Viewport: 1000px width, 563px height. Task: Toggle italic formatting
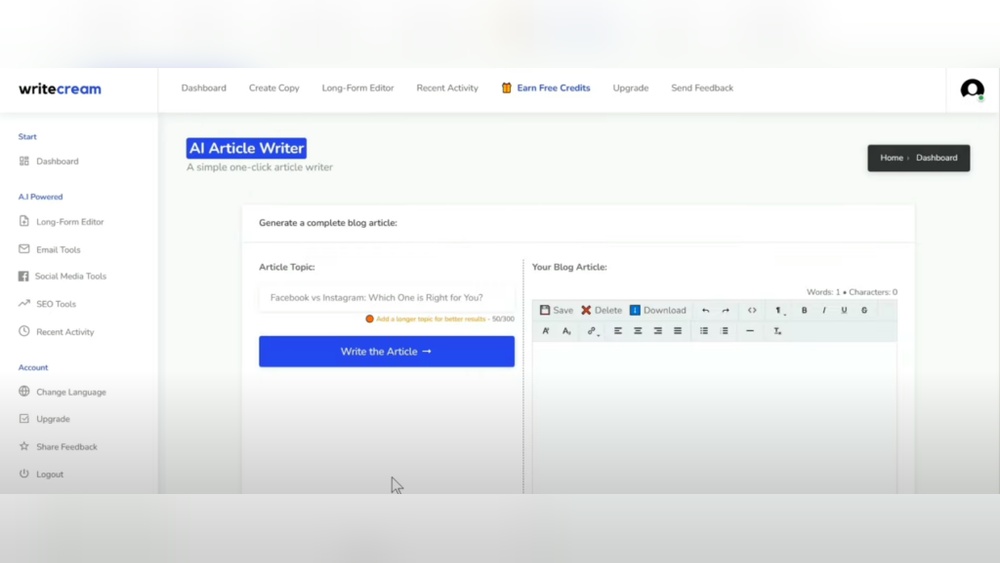(x=824, y=311)
